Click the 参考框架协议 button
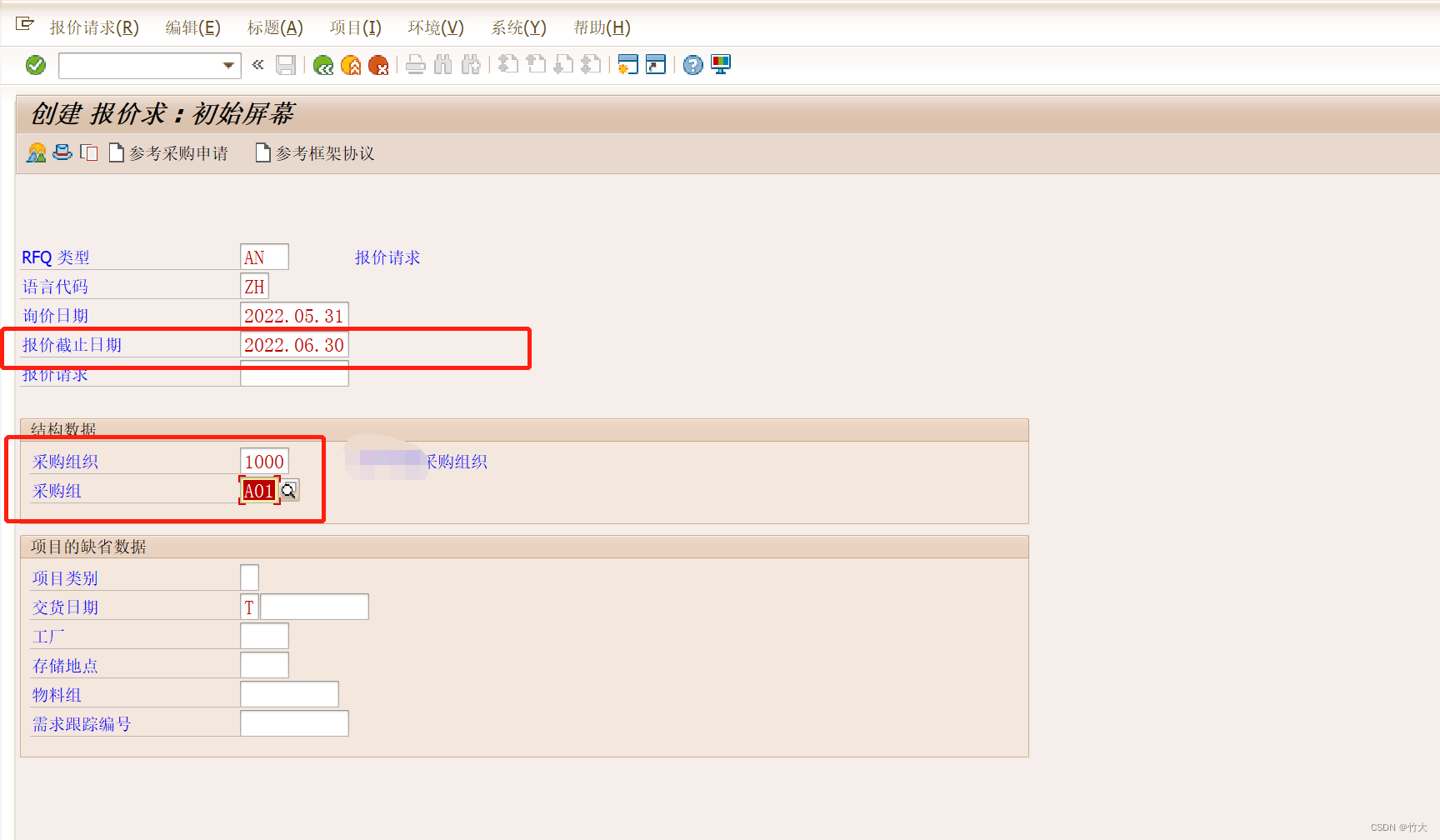 tap(316, 153)
